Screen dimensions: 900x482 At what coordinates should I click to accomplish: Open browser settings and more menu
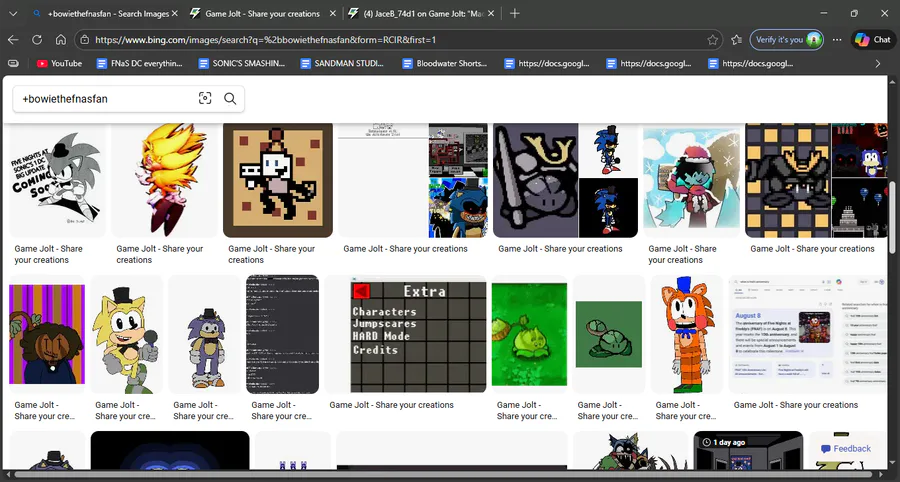coord(837,40)
